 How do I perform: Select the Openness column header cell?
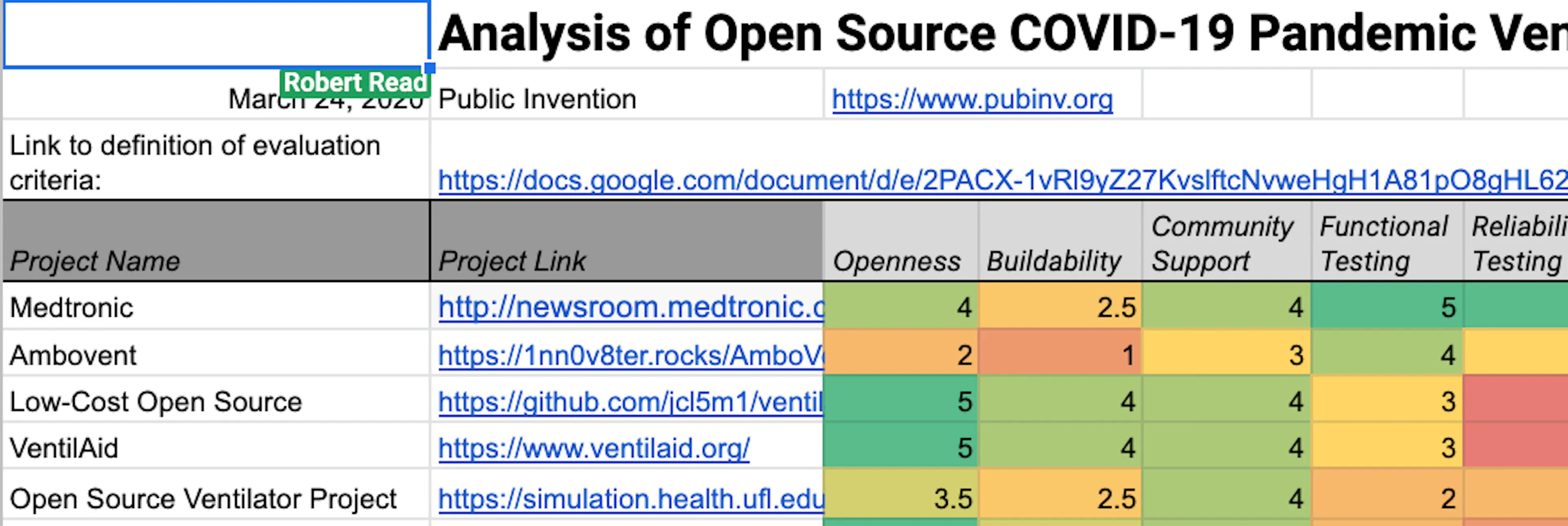tap(900, 241)
